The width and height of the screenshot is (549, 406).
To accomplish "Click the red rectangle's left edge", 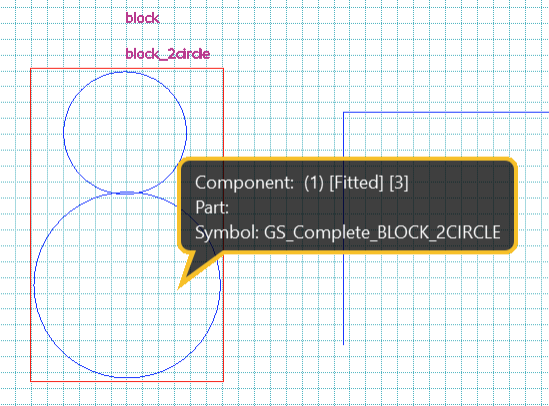I will 31,225.
